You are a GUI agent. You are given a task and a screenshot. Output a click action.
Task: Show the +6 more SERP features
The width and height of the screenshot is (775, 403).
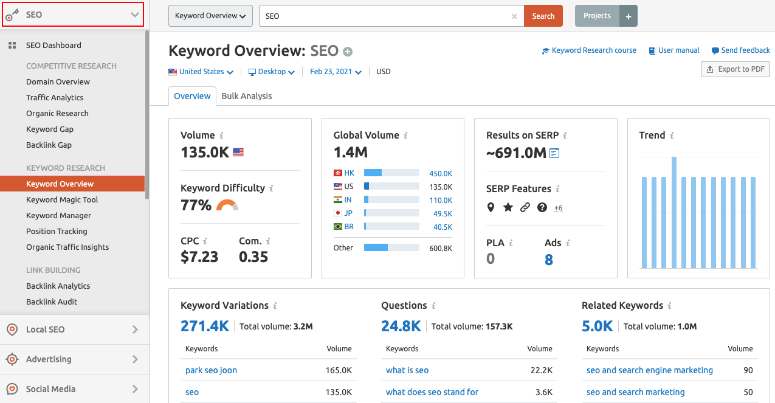coord(558,208)
